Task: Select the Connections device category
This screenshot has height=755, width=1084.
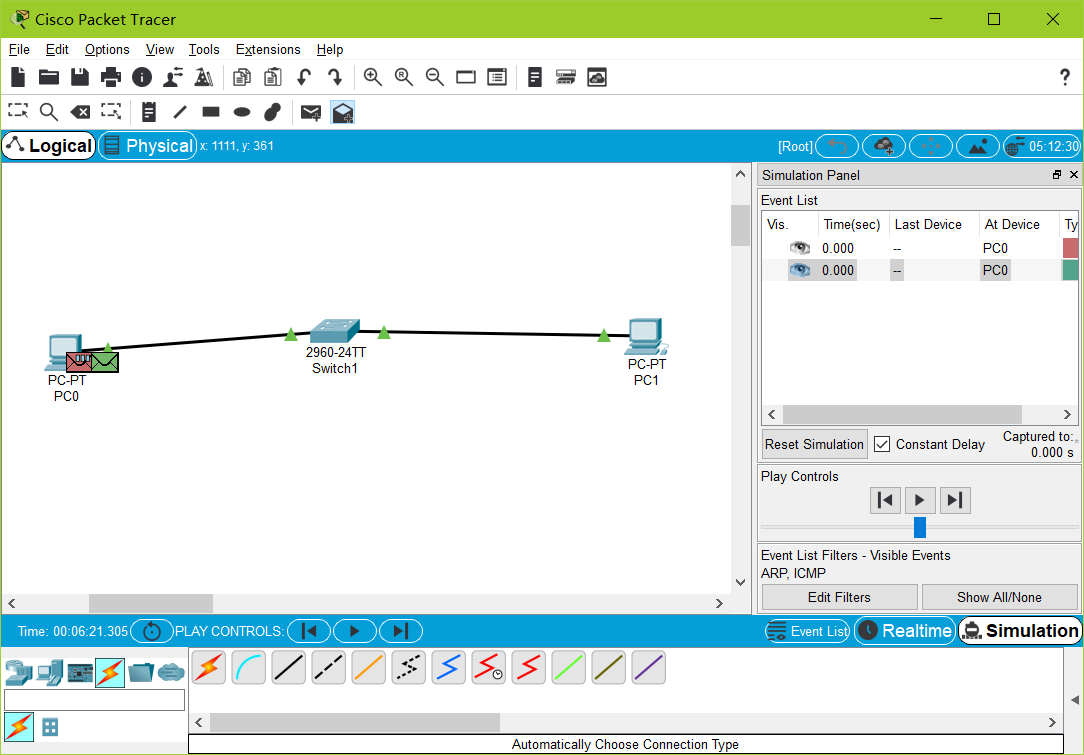Action: 110,673
